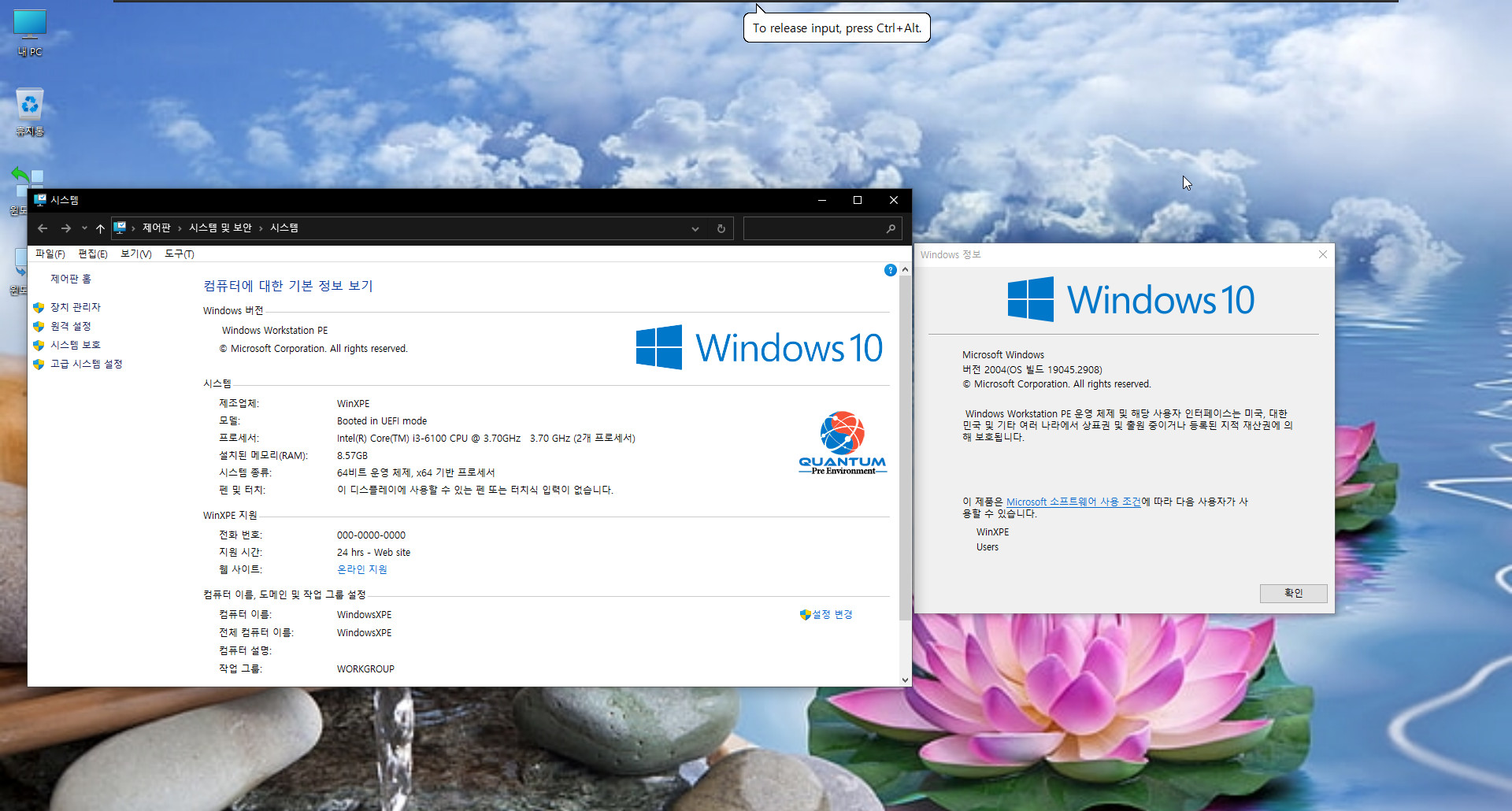The width and height of the screenshot is (1512, 811).
Task: Click the 8.57GB memory value
Action: tap(352, 455)
